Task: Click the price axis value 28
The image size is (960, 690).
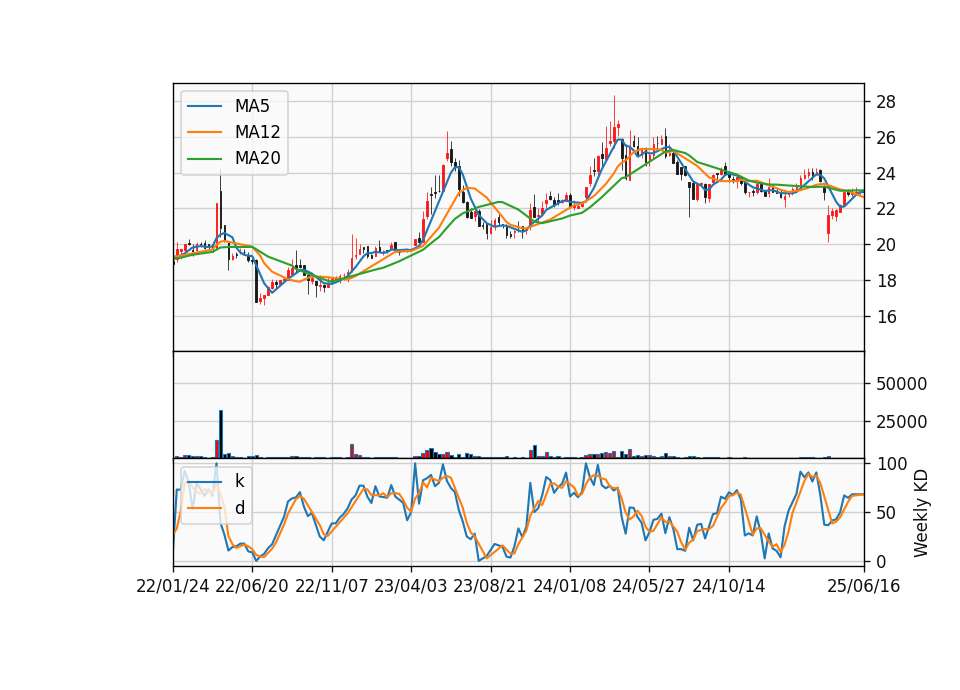Action: [x=886, y=102]
